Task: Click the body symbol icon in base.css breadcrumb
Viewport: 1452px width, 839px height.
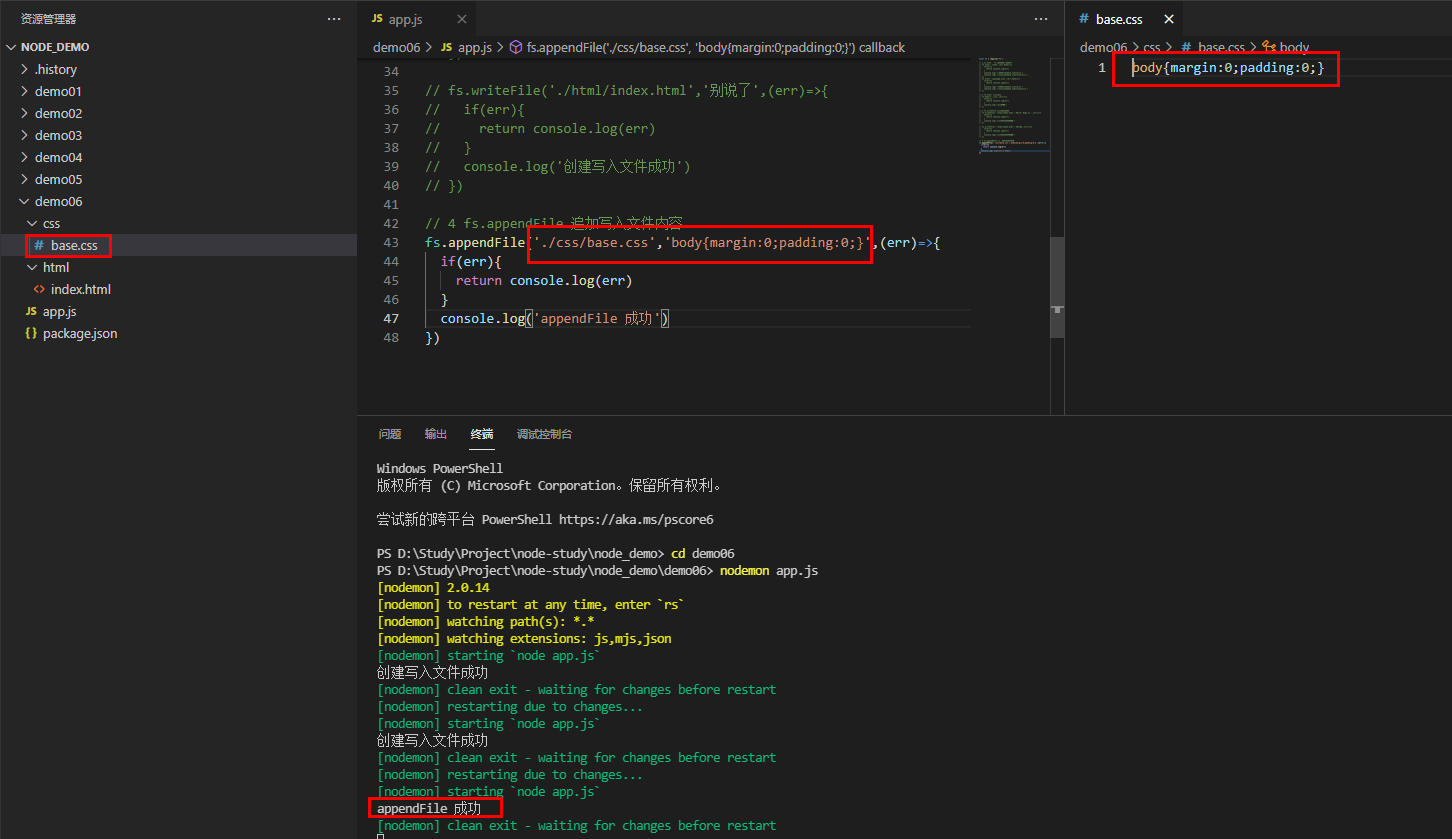Action: pos(1268,47)
